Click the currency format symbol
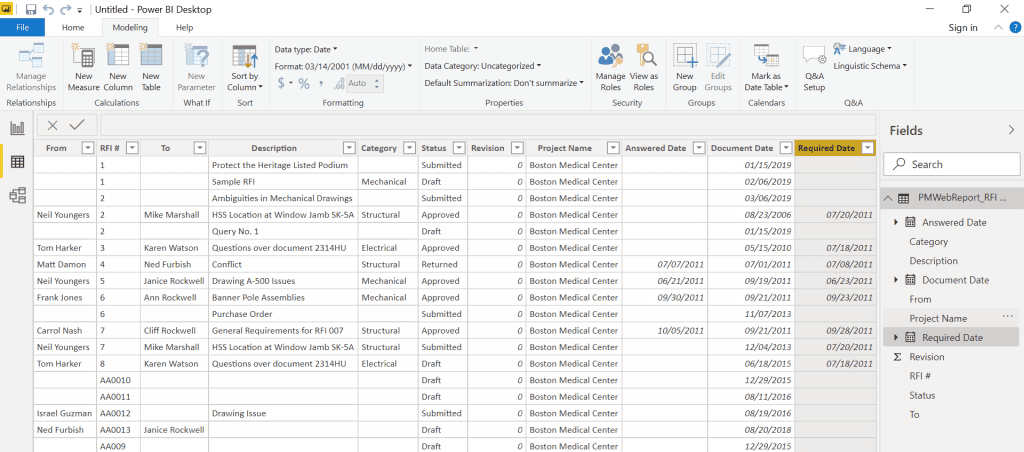The width and height of the screenshot is (1024, 452). pyautogui.click(x=281, y=83)
